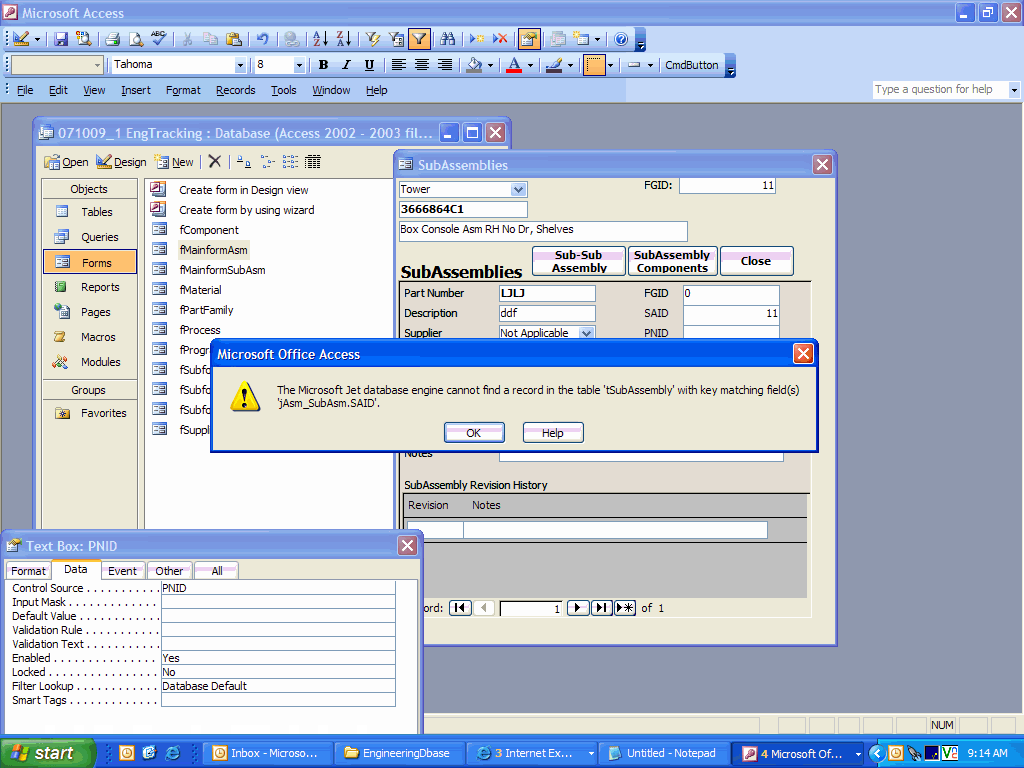
Task: Sort records ascending A to Z
Action: 320,39
